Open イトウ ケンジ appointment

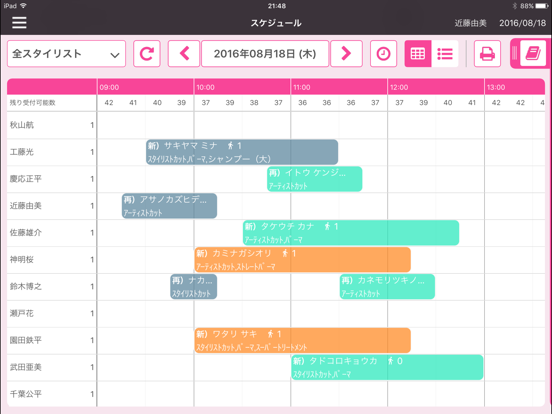point(314,179)
